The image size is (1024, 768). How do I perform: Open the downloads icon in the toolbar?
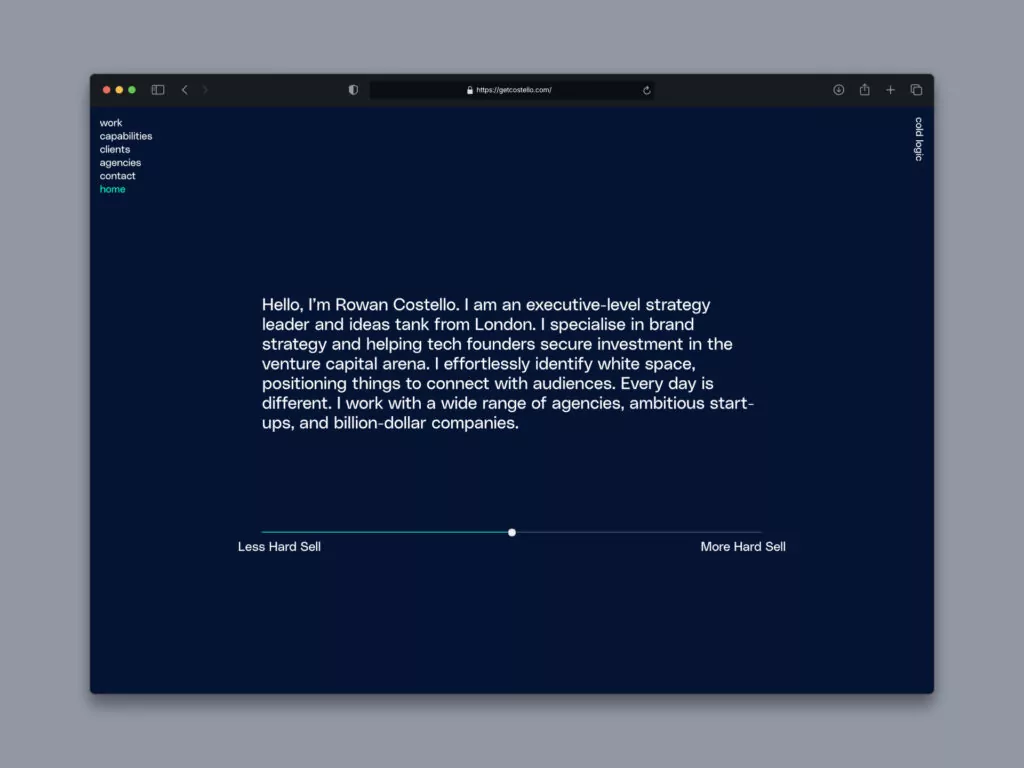point(839,90)
